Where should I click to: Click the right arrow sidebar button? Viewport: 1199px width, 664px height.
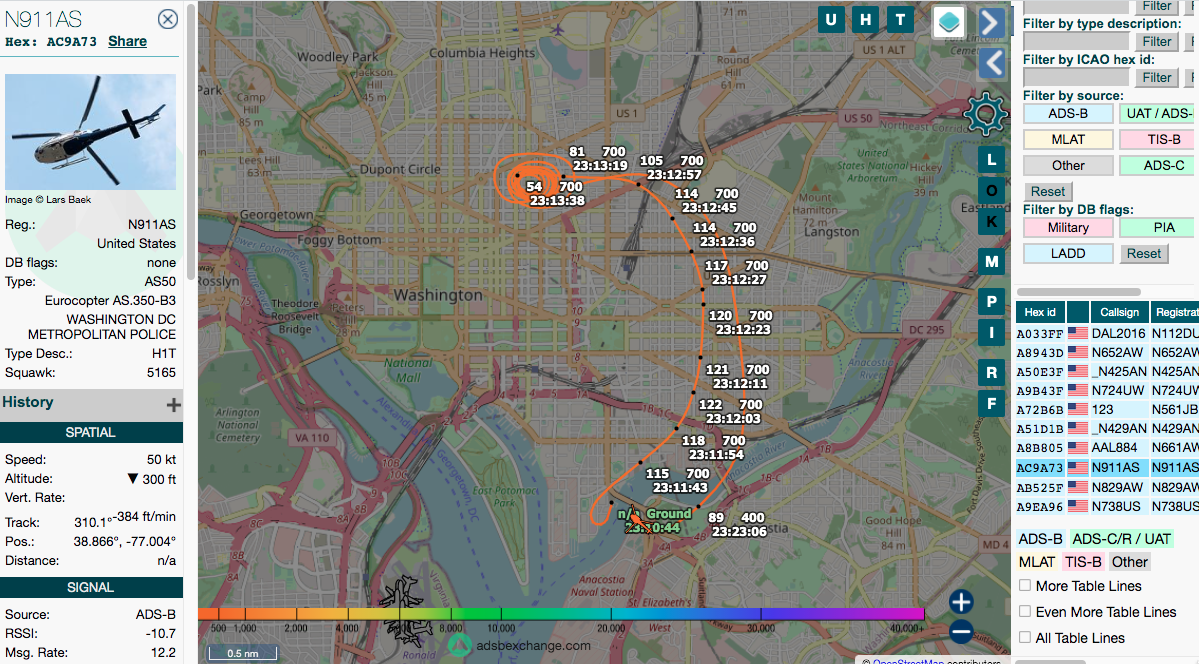tap(992, 22)
